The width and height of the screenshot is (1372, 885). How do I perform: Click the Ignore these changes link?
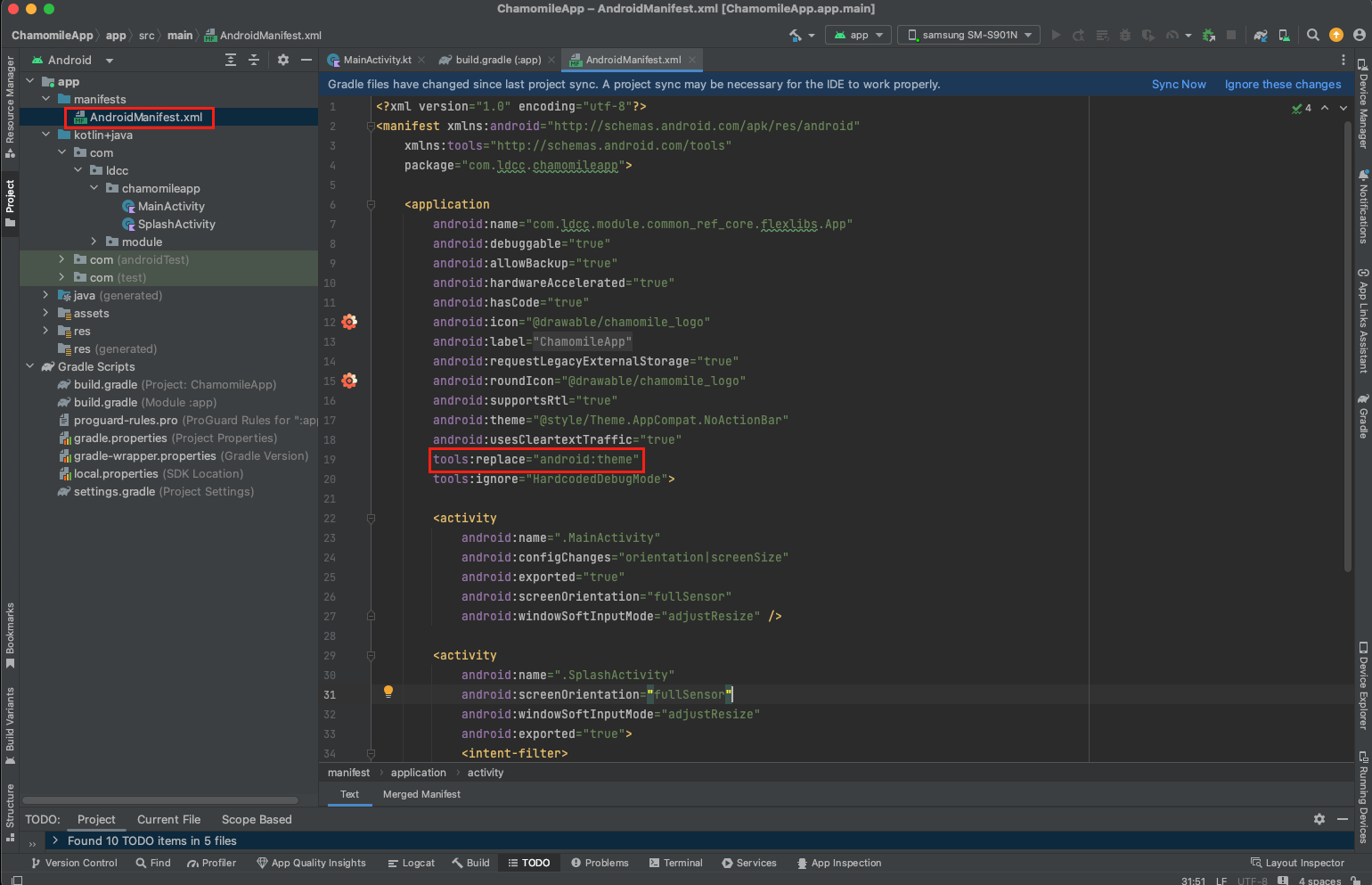pos(1282,84)
